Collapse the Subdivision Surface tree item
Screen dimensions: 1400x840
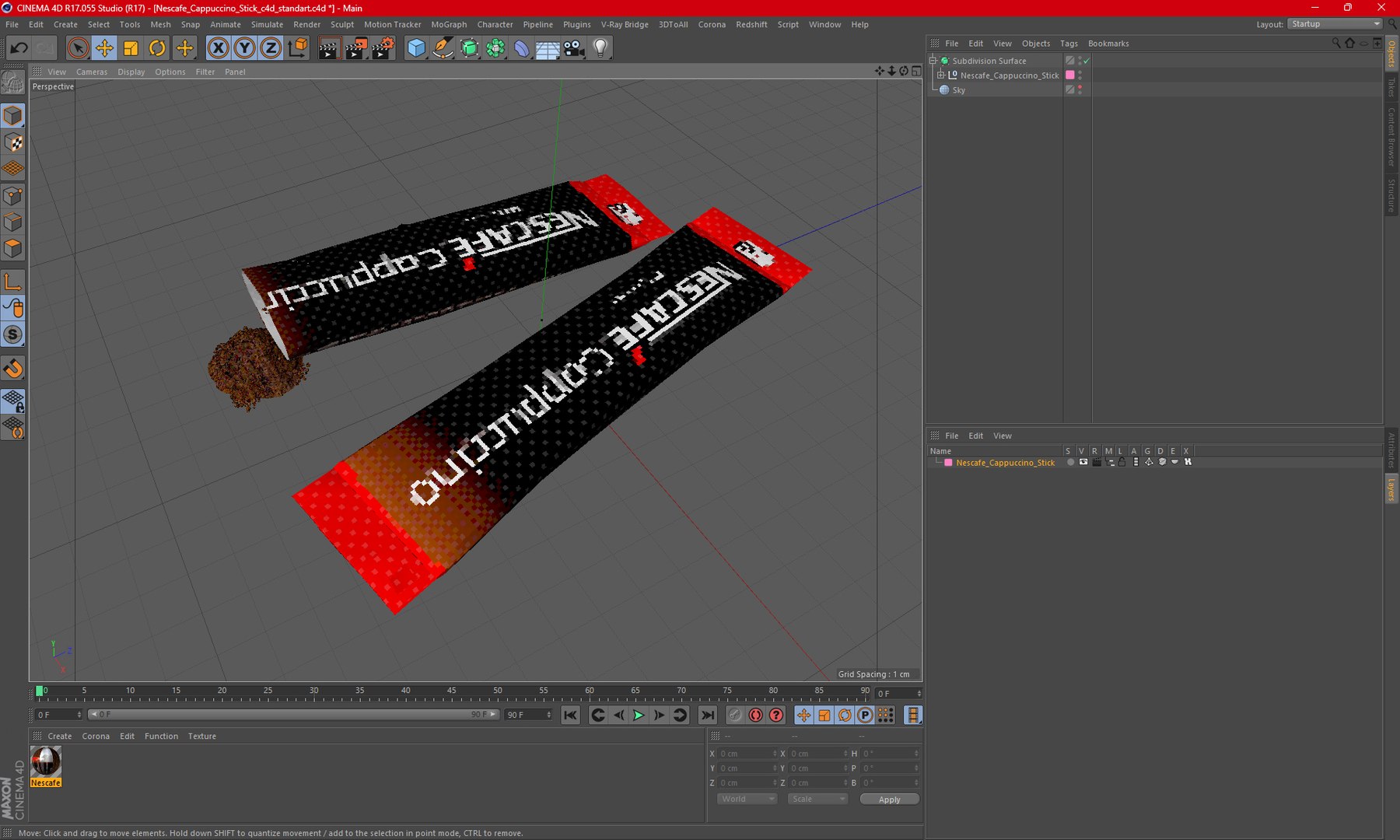tap(933, 61)
